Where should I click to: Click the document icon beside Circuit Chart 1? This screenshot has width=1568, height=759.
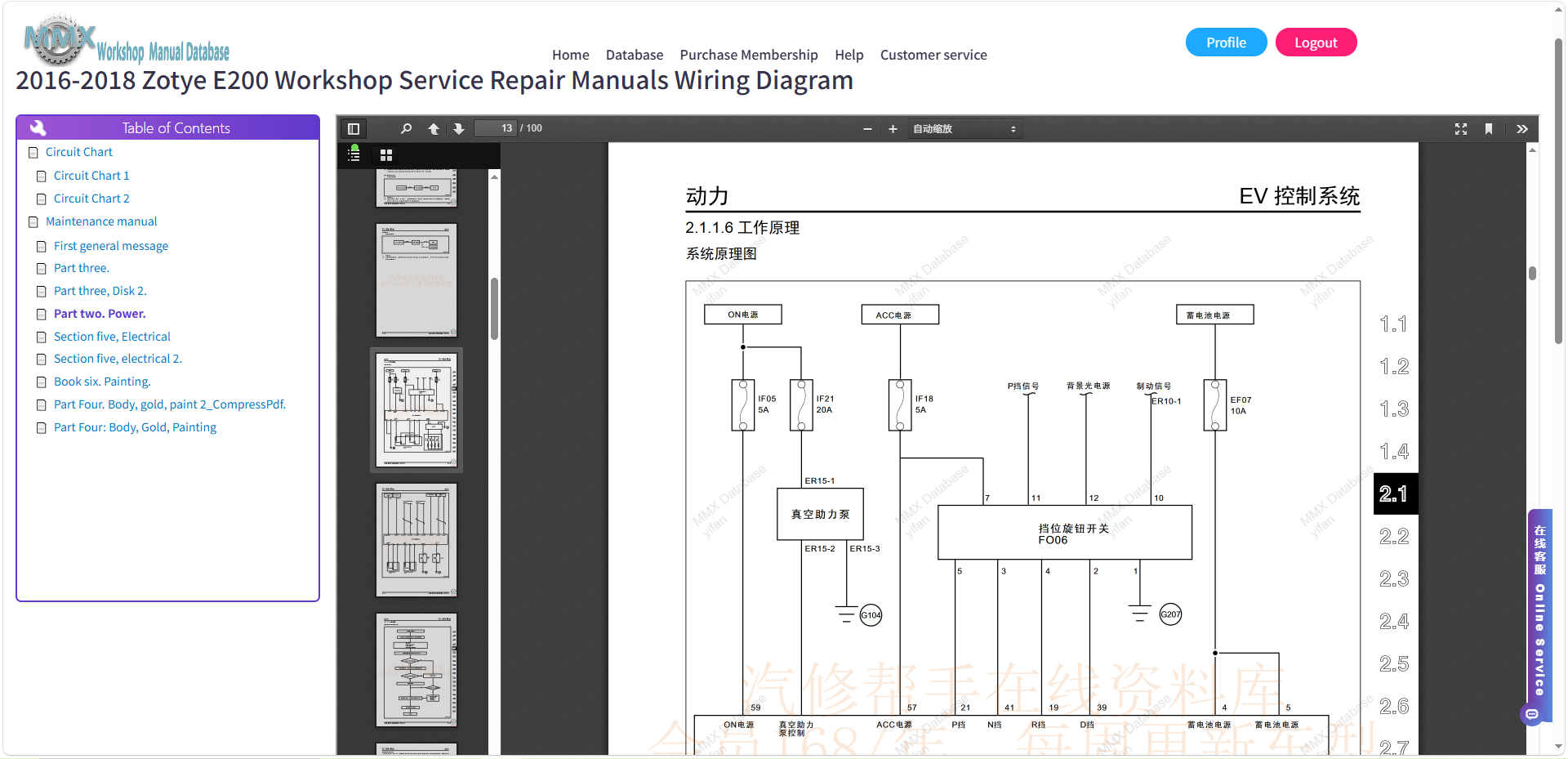pos(42,176)
